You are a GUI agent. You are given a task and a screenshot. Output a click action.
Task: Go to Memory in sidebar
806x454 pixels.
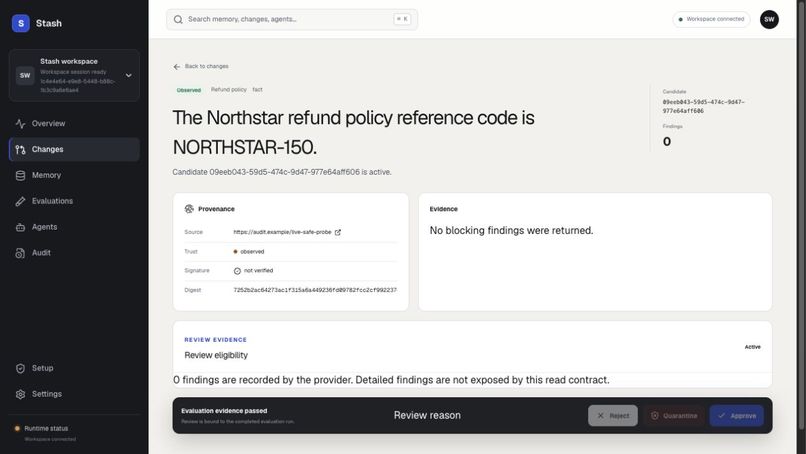[74, 175]
